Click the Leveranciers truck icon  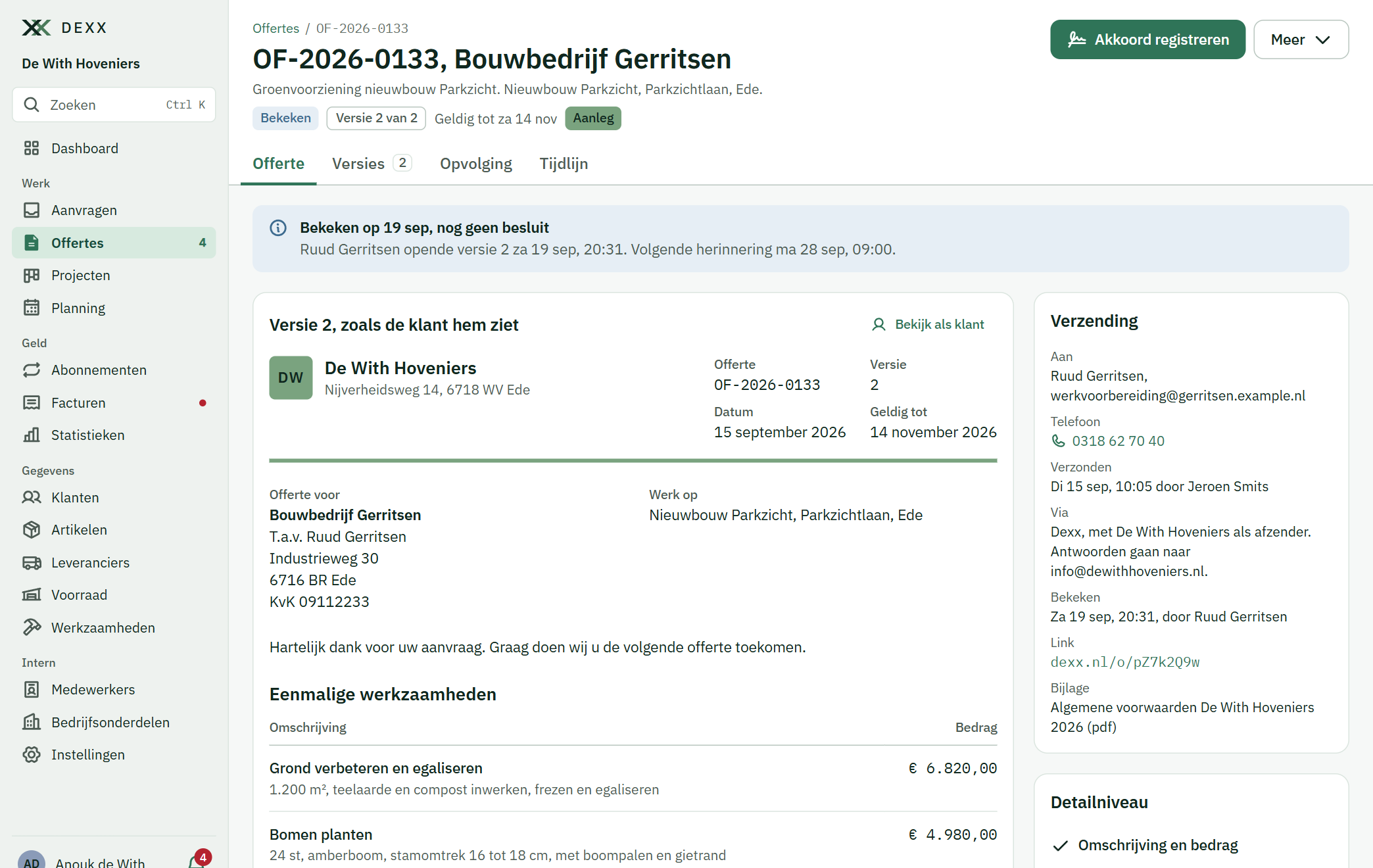(31, 562)
